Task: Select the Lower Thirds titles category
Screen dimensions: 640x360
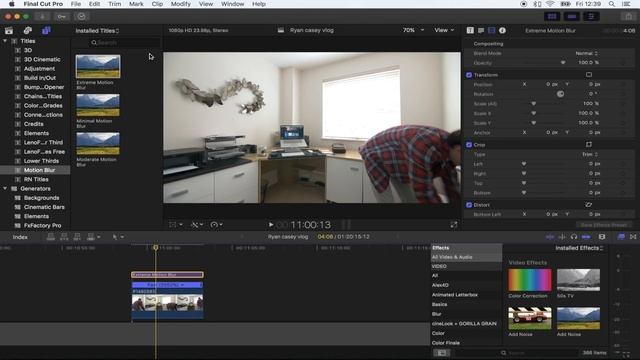Action: click(x=41, y=161)
